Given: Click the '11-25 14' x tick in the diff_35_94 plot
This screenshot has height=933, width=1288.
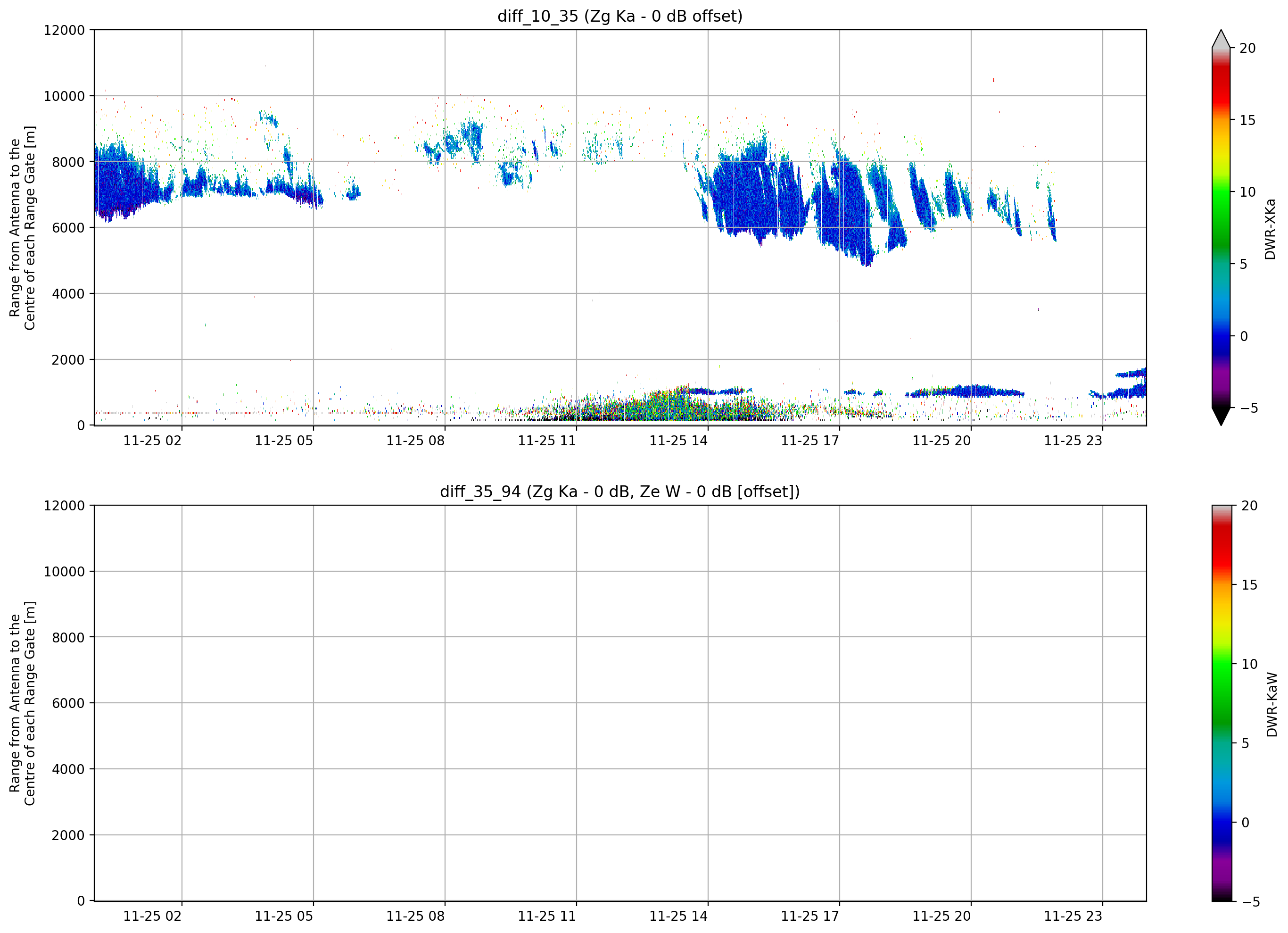Looking at the screenshot, I should coord(678,916).
